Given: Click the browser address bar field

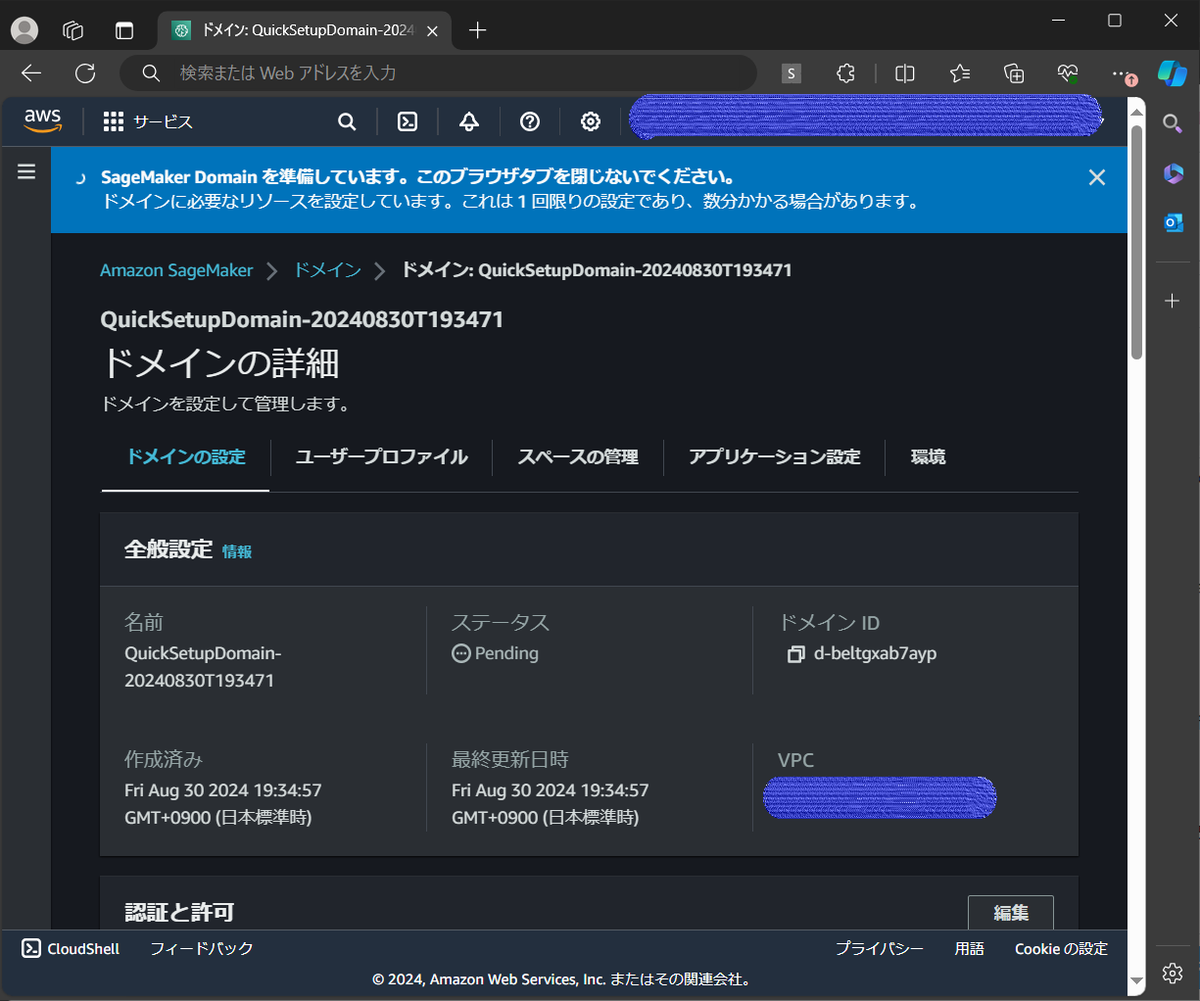Looking at the screenshot, I should pos(438,73).
